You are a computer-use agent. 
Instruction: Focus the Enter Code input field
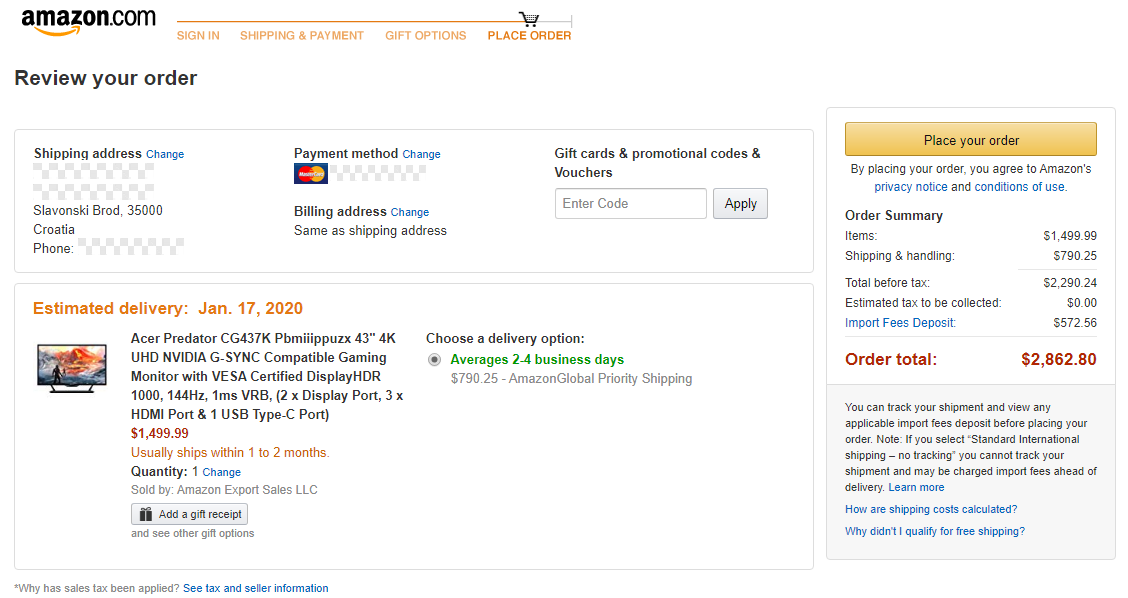[631, 204]
